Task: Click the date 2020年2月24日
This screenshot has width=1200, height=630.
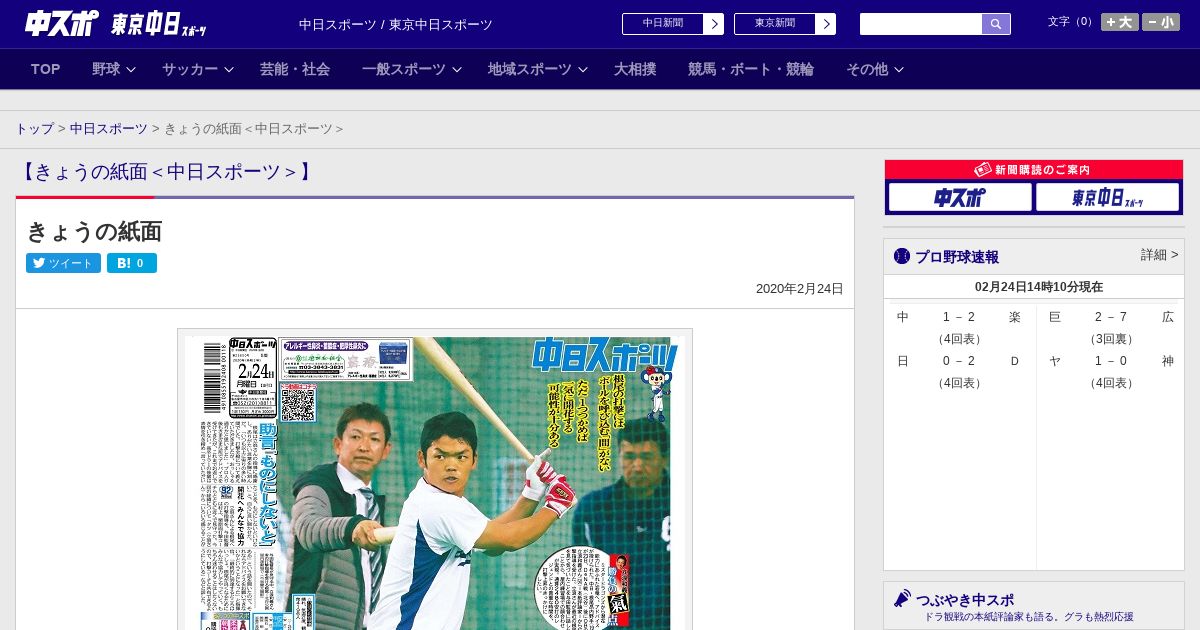Action: (x=799, y=289)
